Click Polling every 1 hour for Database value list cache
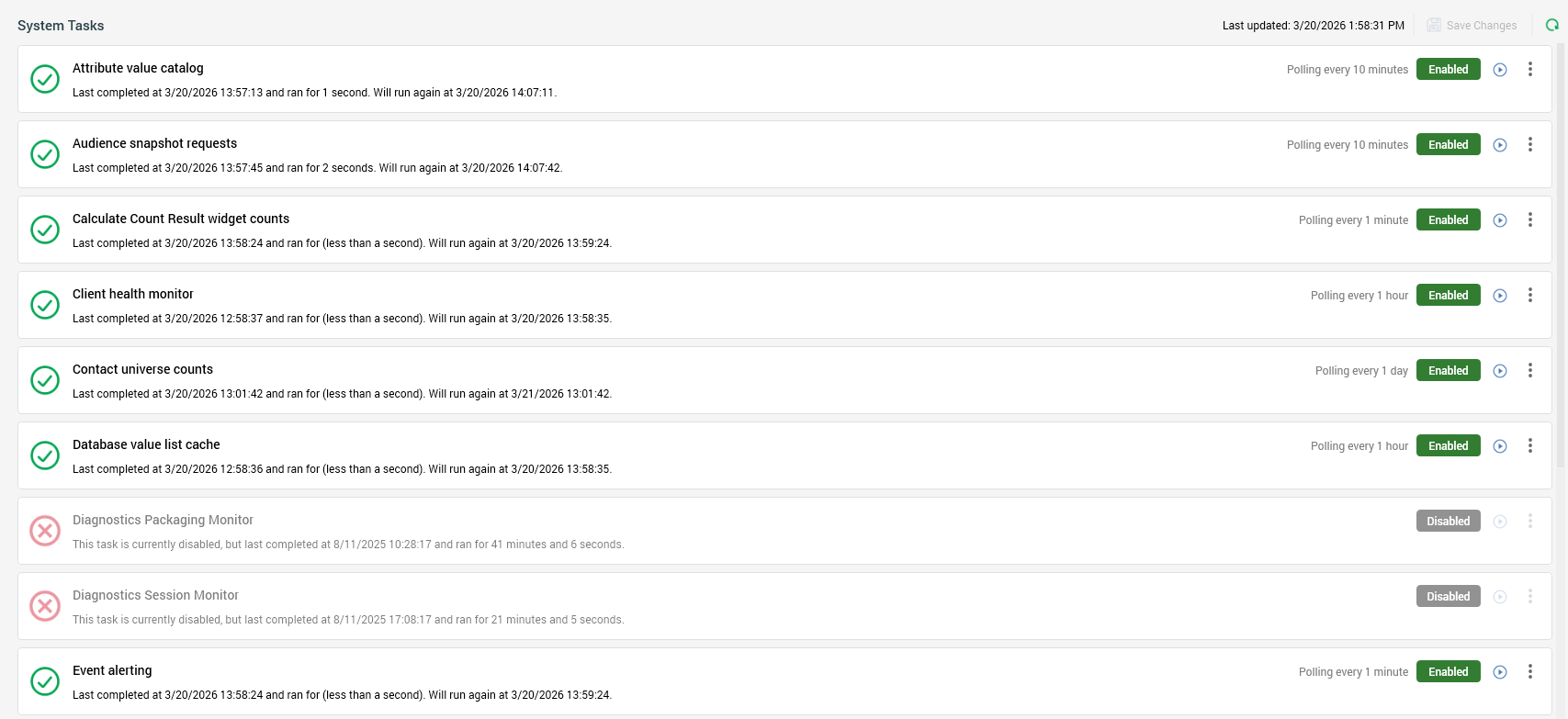Viewport: 1568px width, 719px height. tap(1359, 446)
